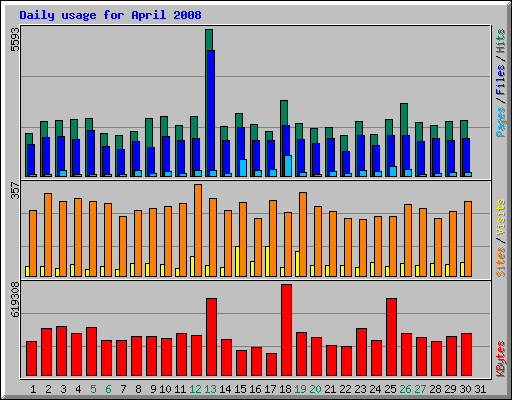Select the cyan Pages bar for day 18
Viewport: 512px width, 400px height.
point(288,166)
